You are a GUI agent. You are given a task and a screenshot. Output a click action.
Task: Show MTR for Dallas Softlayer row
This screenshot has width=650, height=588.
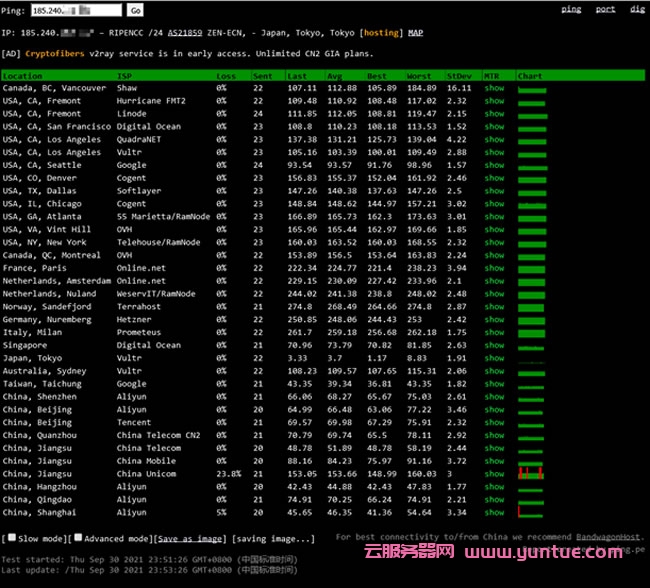(494, 191)
